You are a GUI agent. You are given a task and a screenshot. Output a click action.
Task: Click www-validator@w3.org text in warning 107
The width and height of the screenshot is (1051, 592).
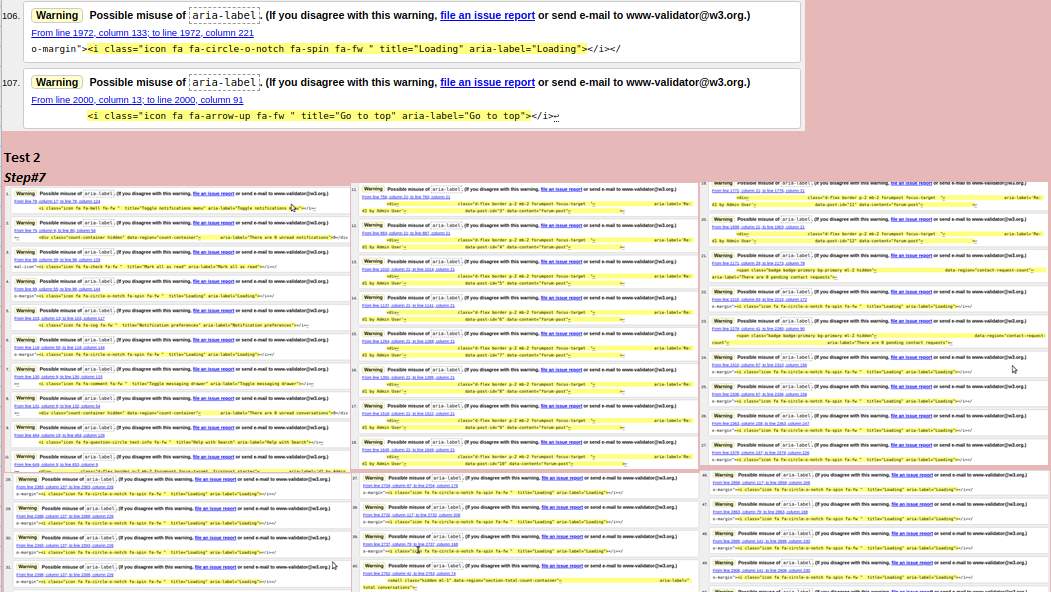click(x=686, y=82)
